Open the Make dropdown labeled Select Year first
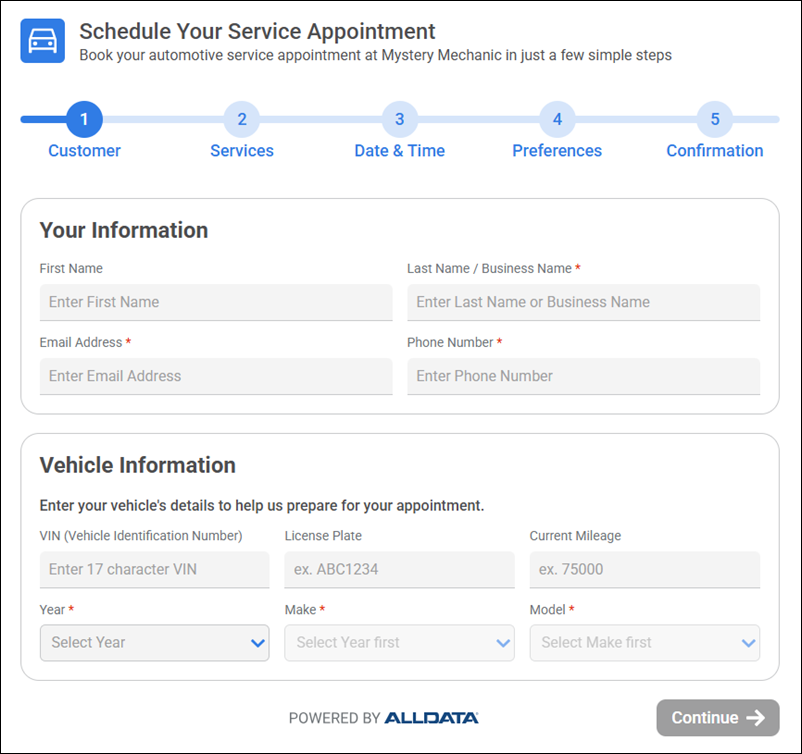Screen dimensions: 802x754 pos(399,642)
